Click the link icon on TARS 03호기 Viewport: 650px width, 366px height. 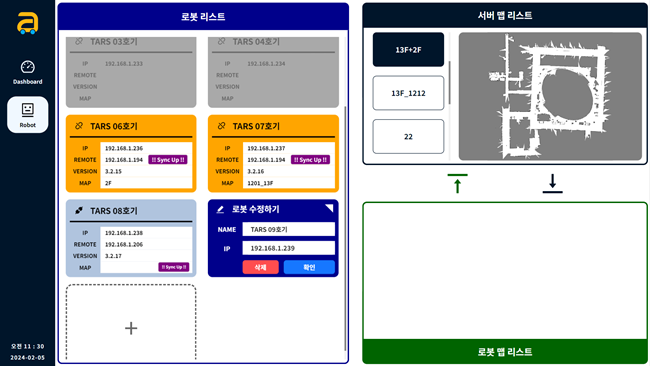[79, 41]
